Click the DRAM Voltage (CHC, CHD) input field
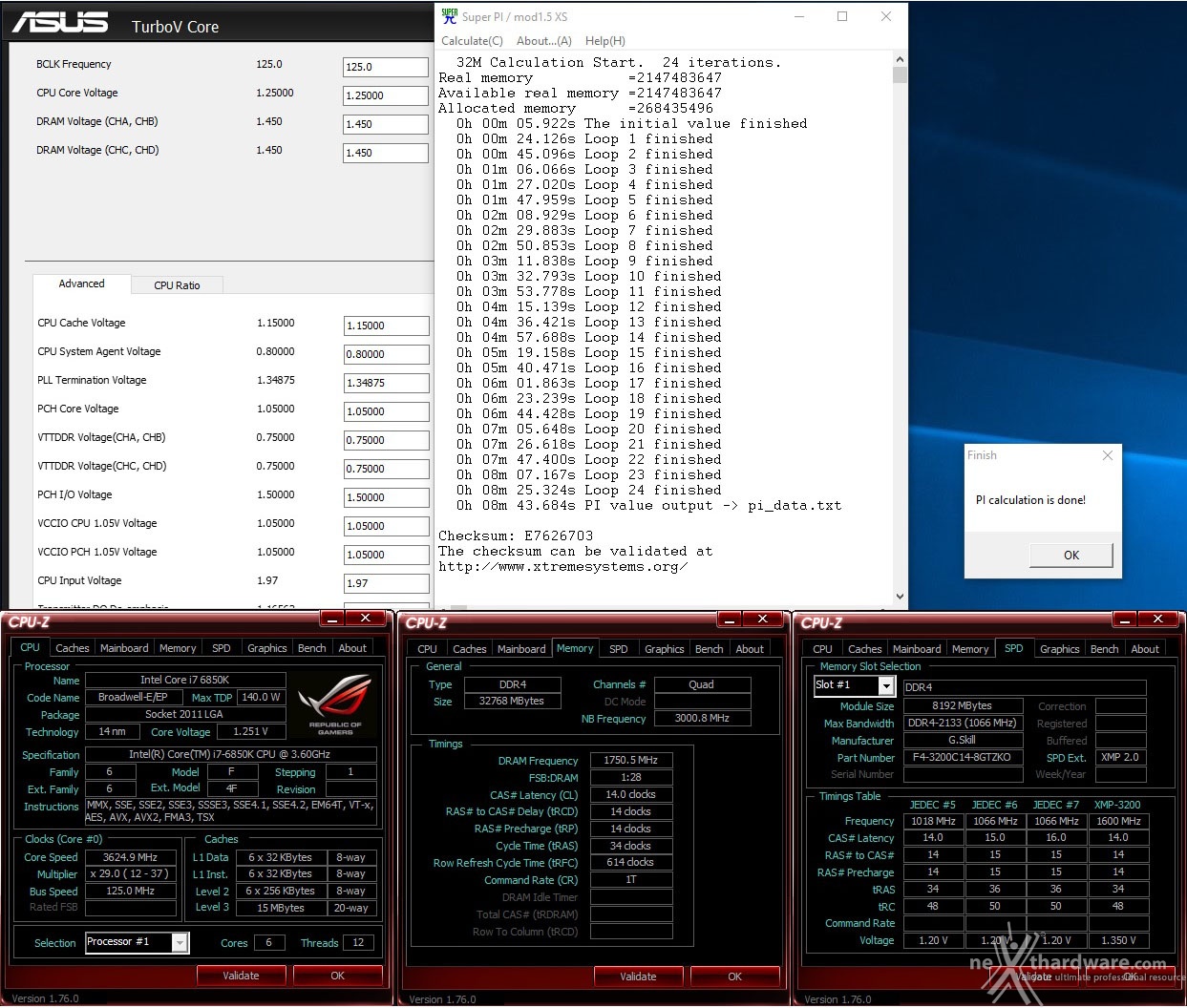This screenshot has width=1187, height=1008. click(386, 153)
